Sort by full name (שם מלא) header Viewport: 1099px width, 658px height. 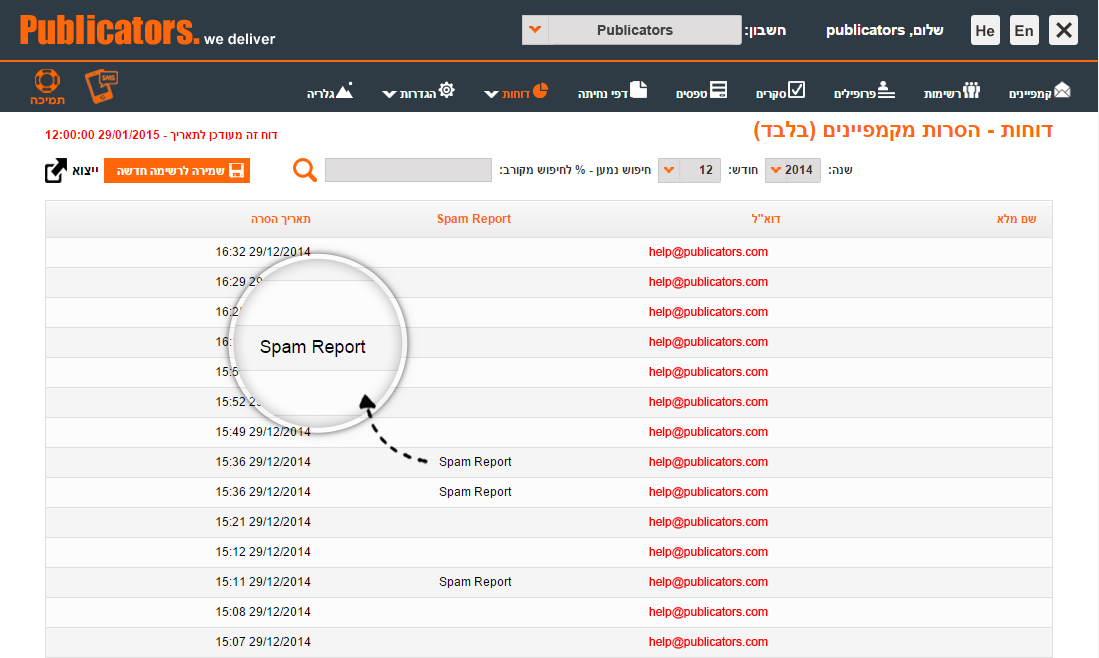click(x=1016, y=219)
